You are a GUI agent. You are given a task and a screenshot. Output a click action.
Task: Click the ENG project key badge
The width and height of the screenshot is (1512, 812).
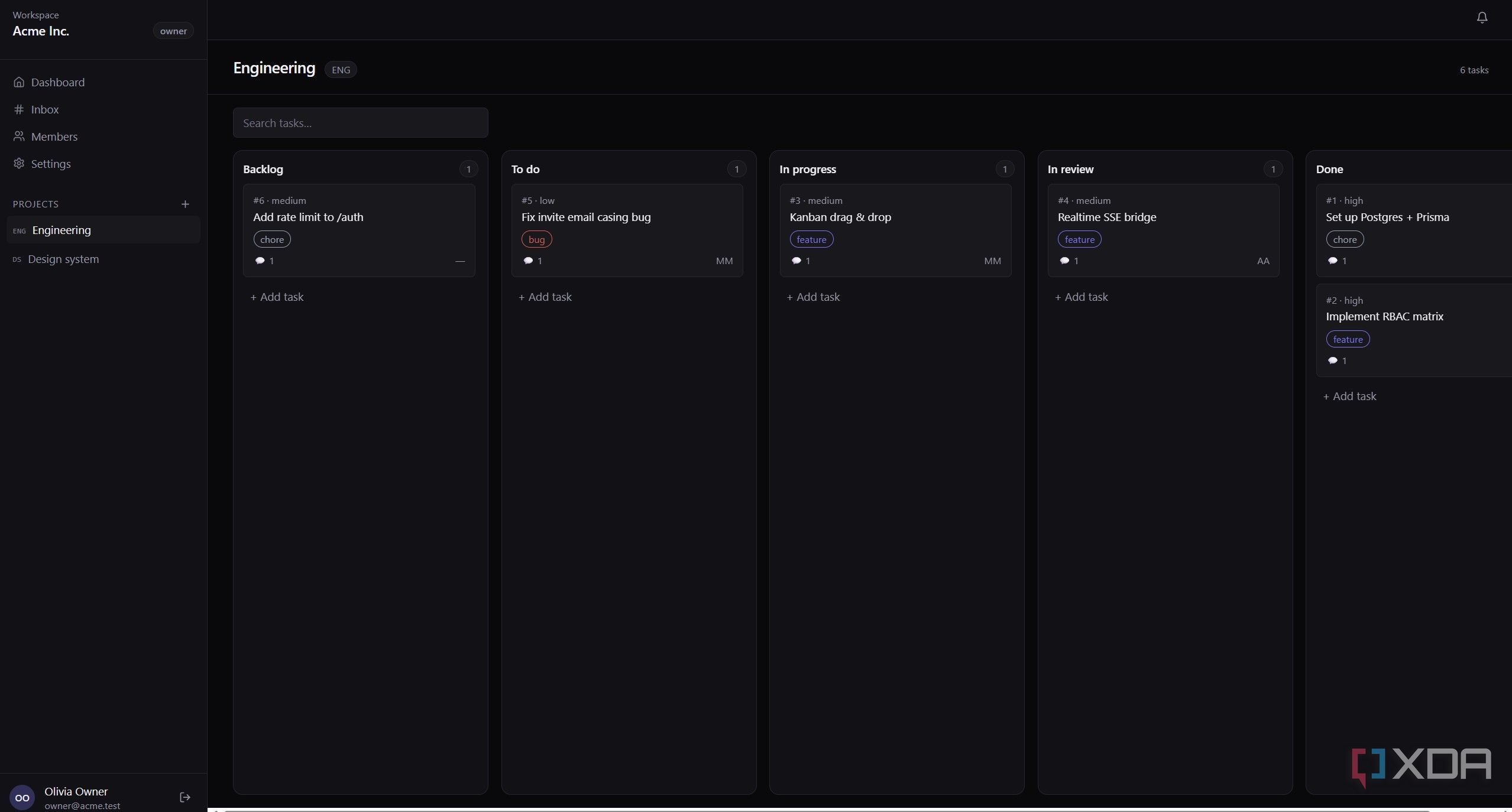[341, 70]
